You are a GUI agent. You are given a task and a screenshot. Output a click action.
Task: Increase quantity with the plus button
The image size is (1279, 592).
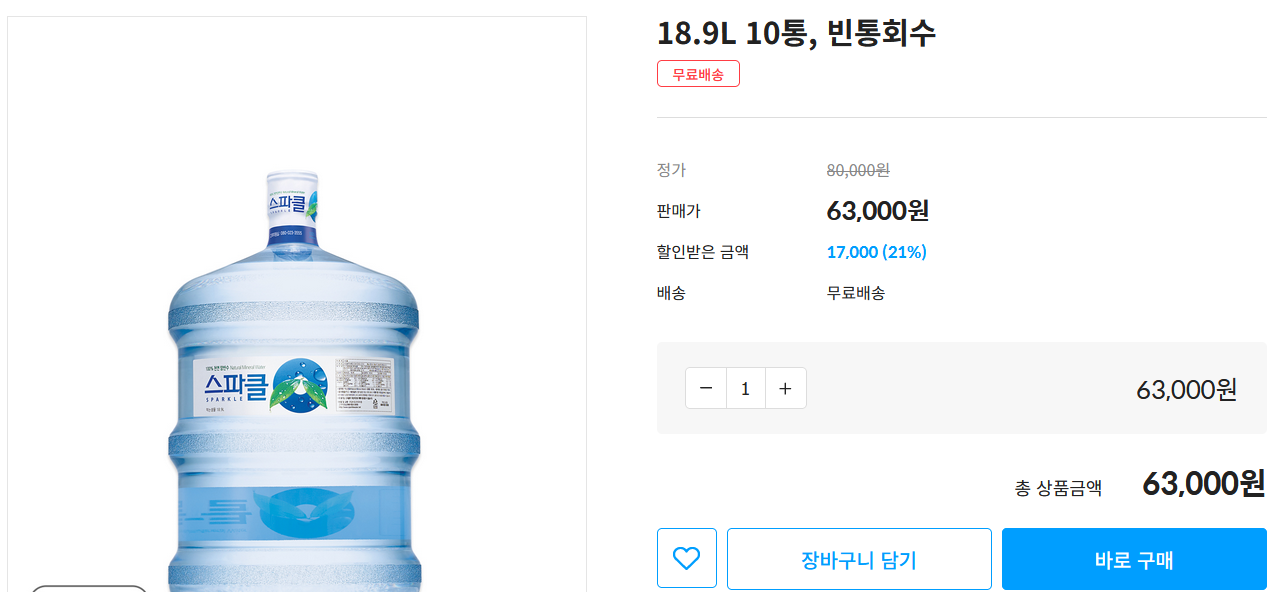pos(785,388)
